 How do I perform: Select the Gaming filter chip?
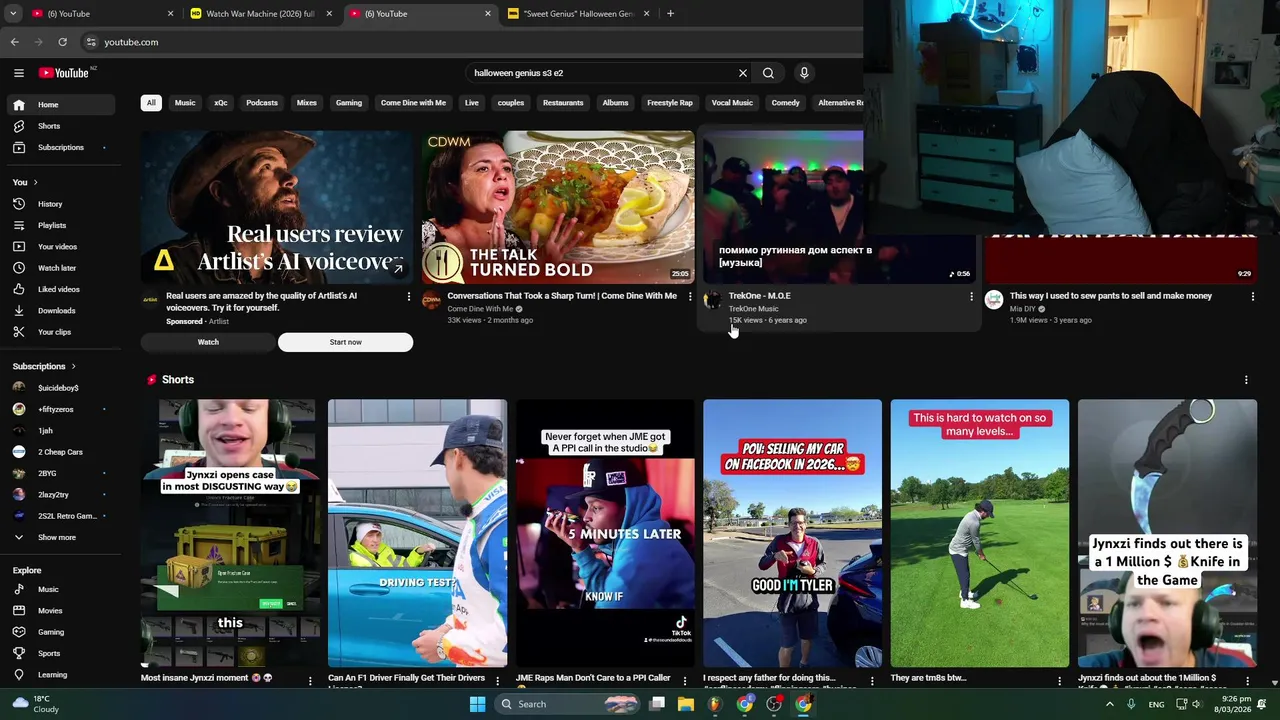(x=349, y=103)
